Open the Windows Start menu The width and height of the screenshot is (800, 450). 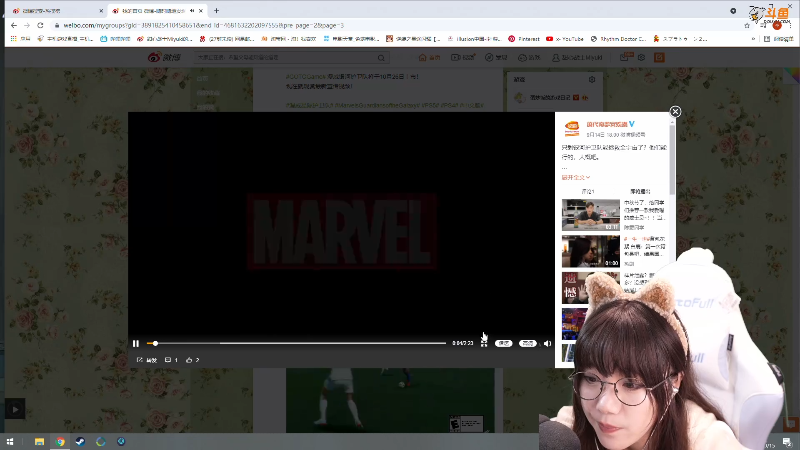(x=10, y=442)
